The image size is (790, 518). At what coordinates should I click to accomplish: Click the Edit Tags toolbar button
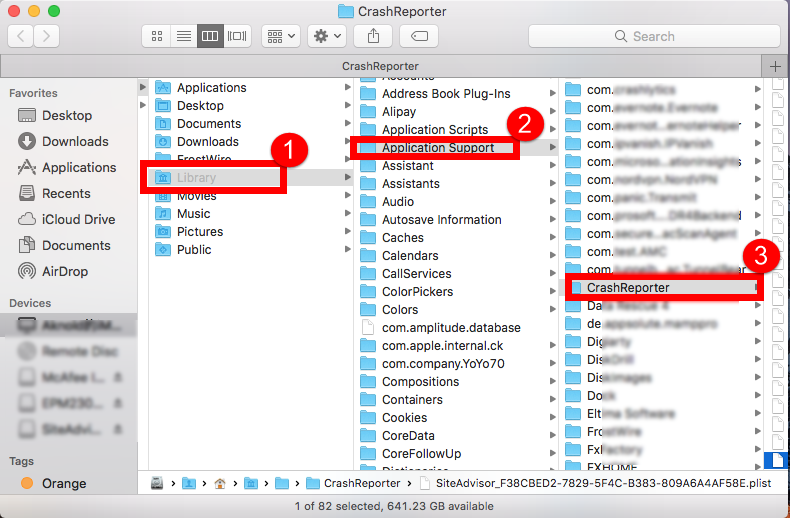(x=418, y=36)
